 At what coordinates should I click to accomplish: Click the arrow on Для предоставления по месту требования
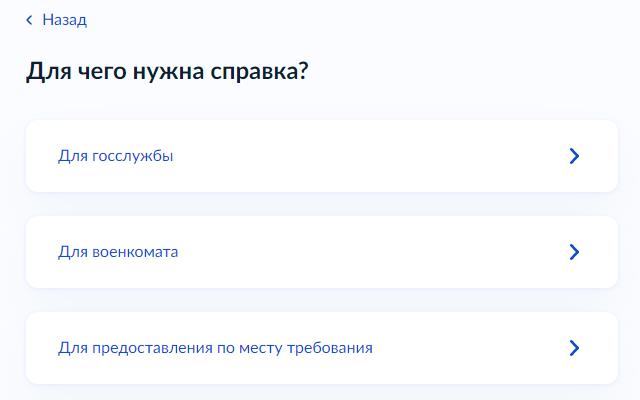point(574,348)
